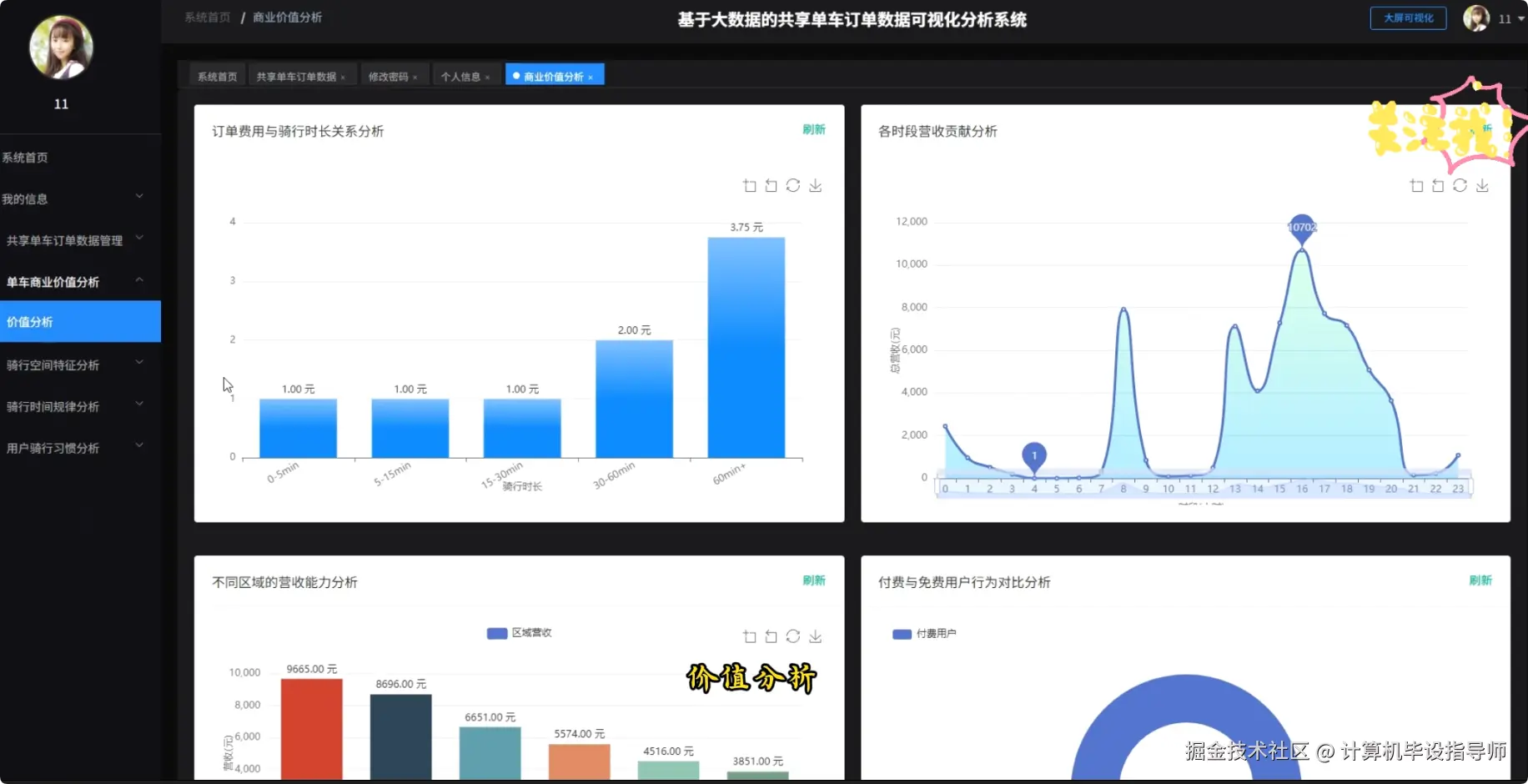Click restore icon in 不同区域的营收能力 chart toolbox
Image resolution: width=1528 pixels, height=784 pixels.
[x=793, y=636]
